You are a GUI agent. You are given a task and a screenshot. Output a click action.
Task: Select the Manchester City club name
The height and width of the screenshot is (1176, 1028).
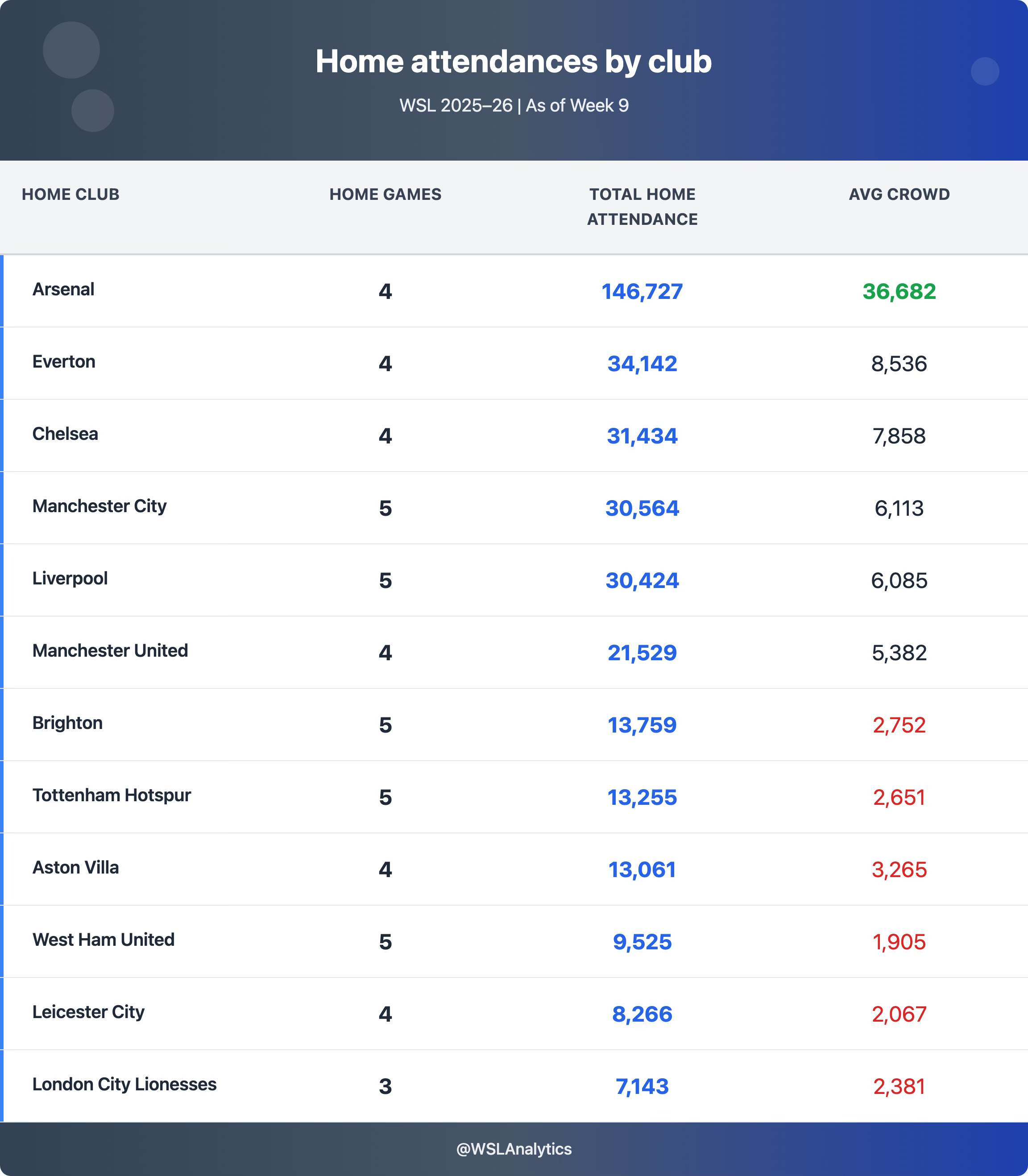click(x=99, y=506)
